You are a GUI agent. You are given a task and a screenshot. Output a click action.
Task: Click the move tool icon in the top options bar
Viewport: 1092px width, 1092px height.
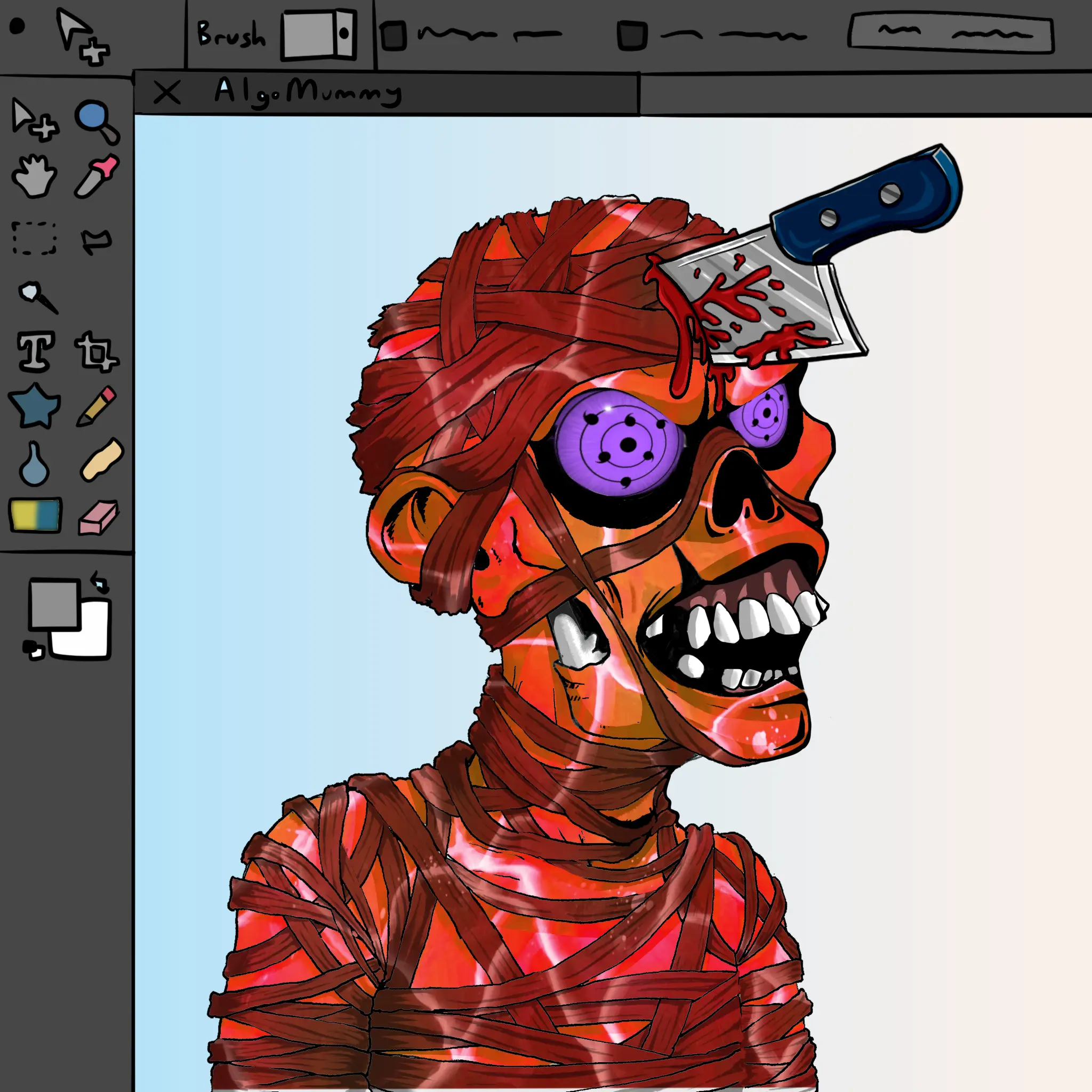[83, 37]
